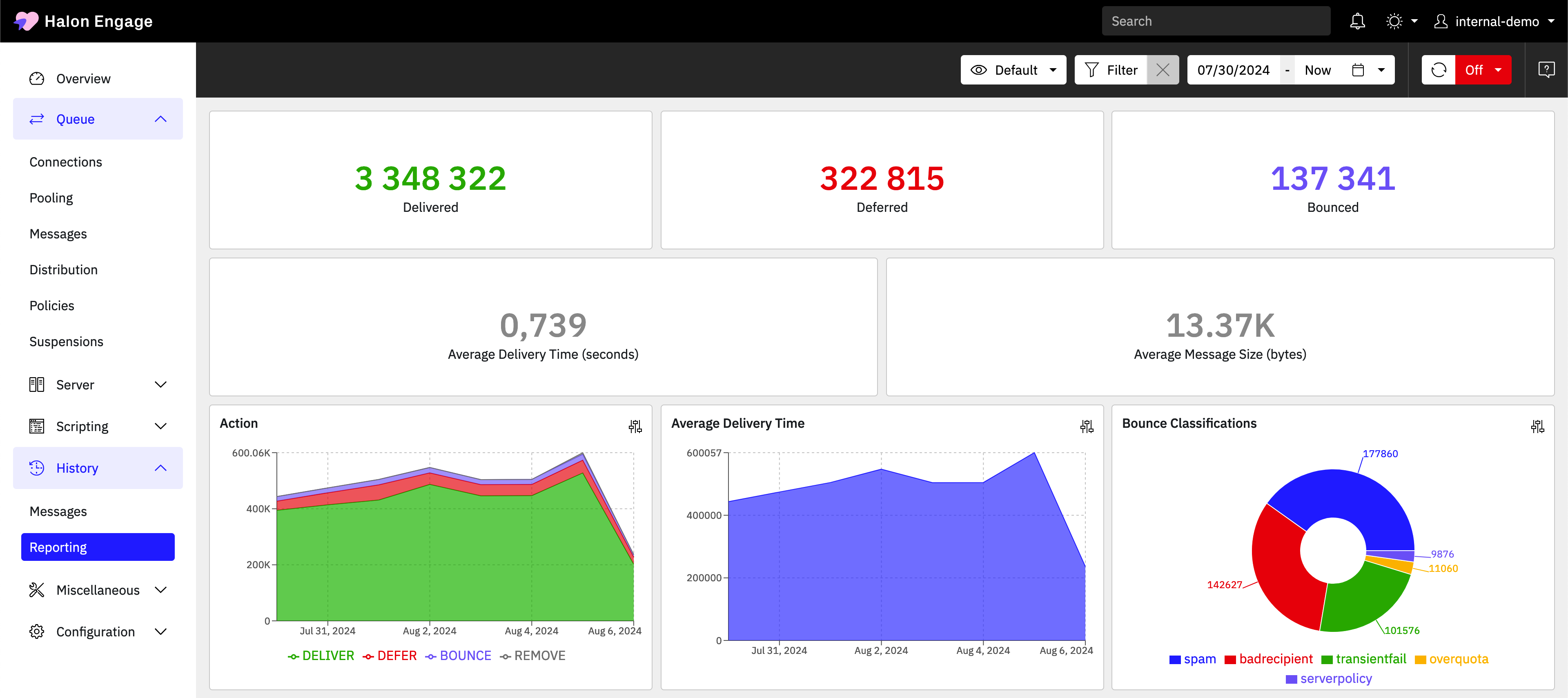Open the theme dropdown arrow

[1414, 21]
